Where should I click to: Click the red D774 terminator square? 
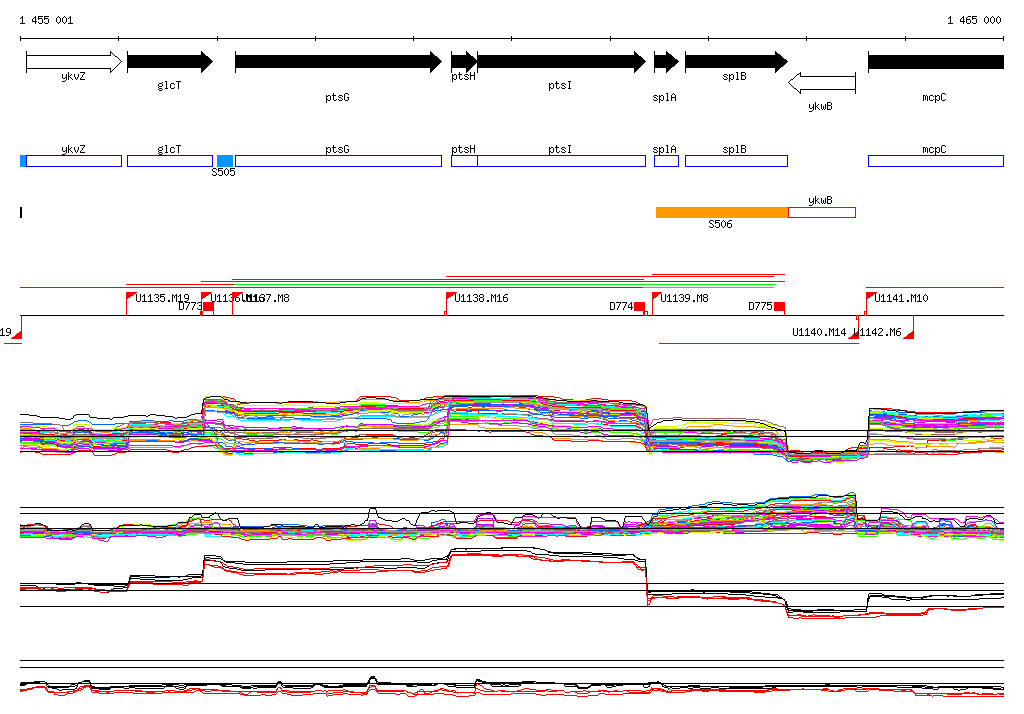click(639, 306)
